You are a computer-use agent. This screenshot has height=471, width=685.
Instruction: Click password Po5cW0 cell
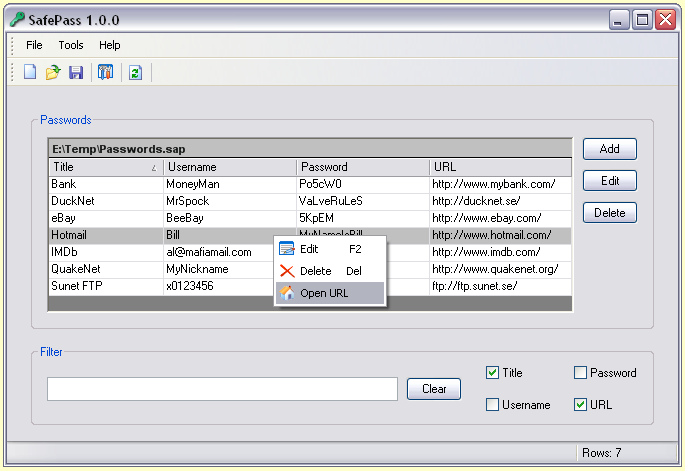click(x=363, y=184)
